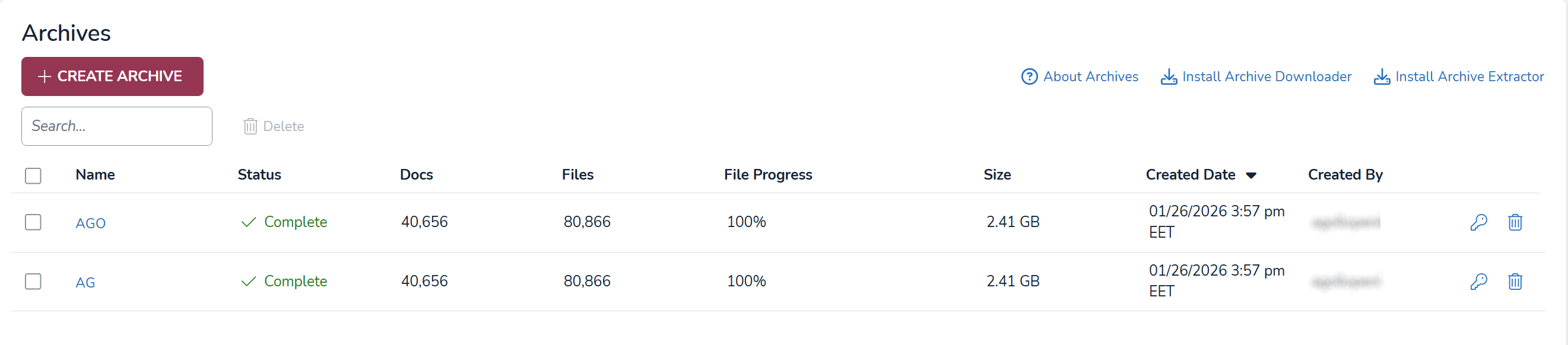The width and height of the screenshot is (1568, 345).
Task: Sort by the Docs column header
Action: pyautogui.click(x=415, y=175)
